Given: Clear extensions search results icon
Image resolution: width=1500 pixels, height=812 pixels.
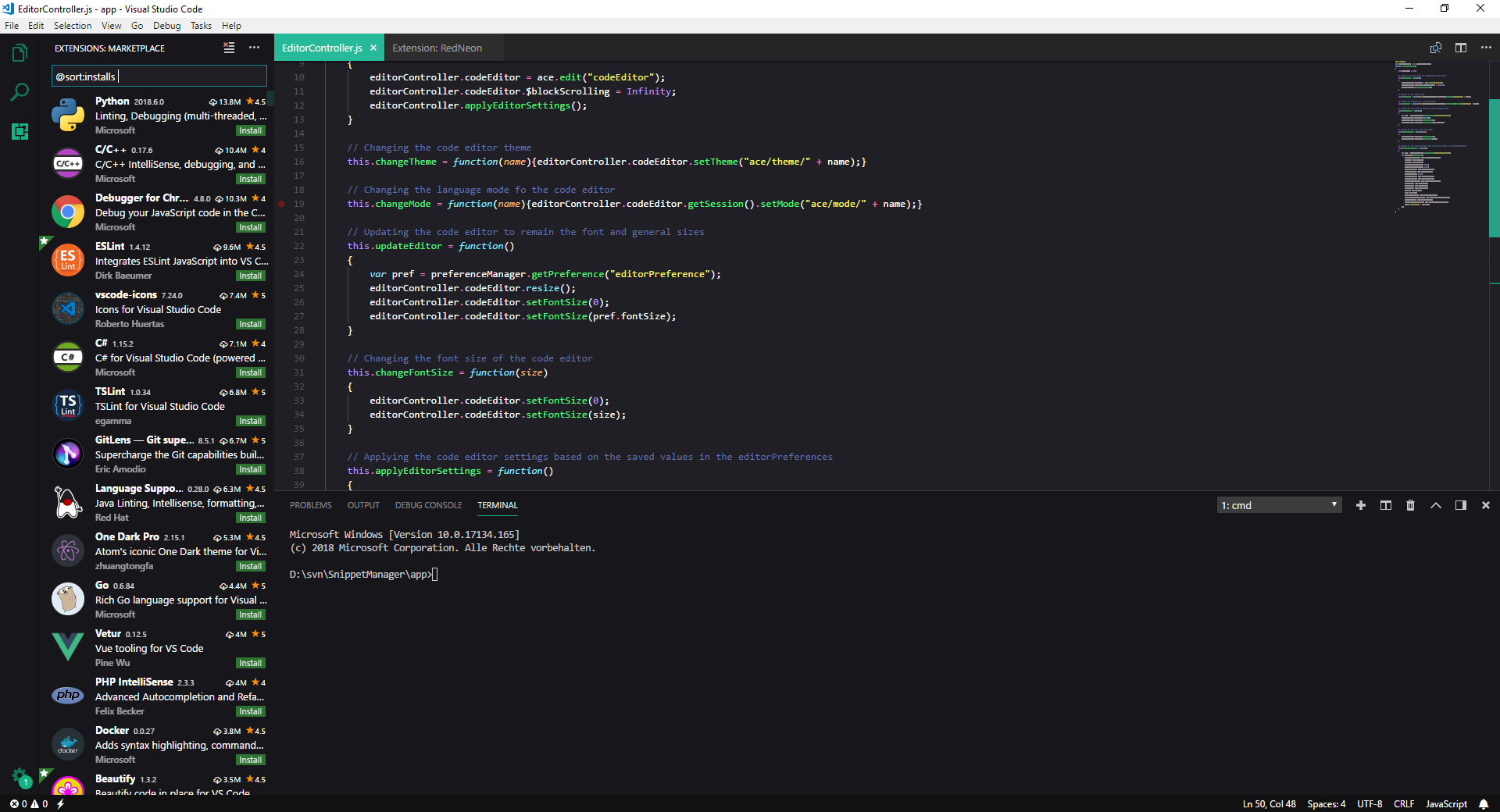Looking at the screenshot, I should tap(229, 48).
